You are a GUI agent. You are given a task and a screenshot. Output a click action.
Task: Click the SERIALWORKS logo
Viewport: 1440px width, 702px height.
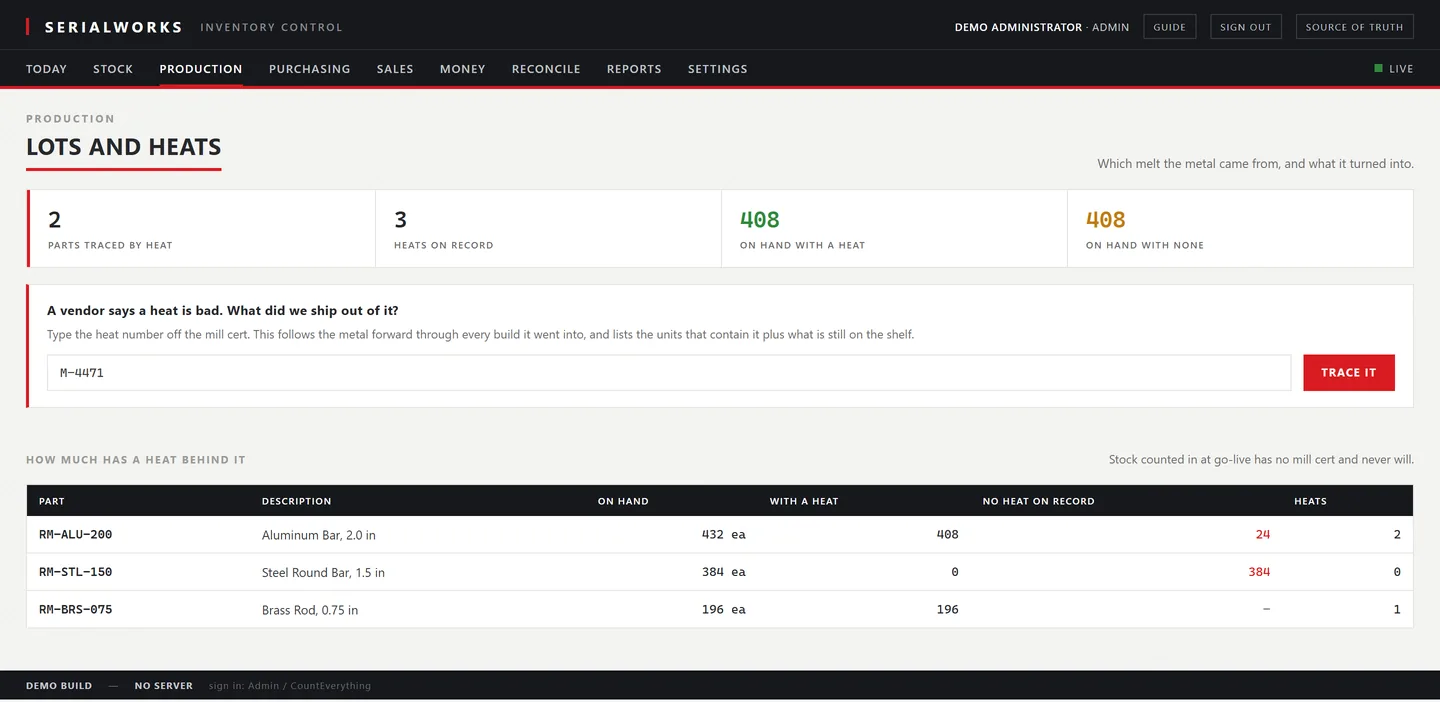tap(114, 27)
